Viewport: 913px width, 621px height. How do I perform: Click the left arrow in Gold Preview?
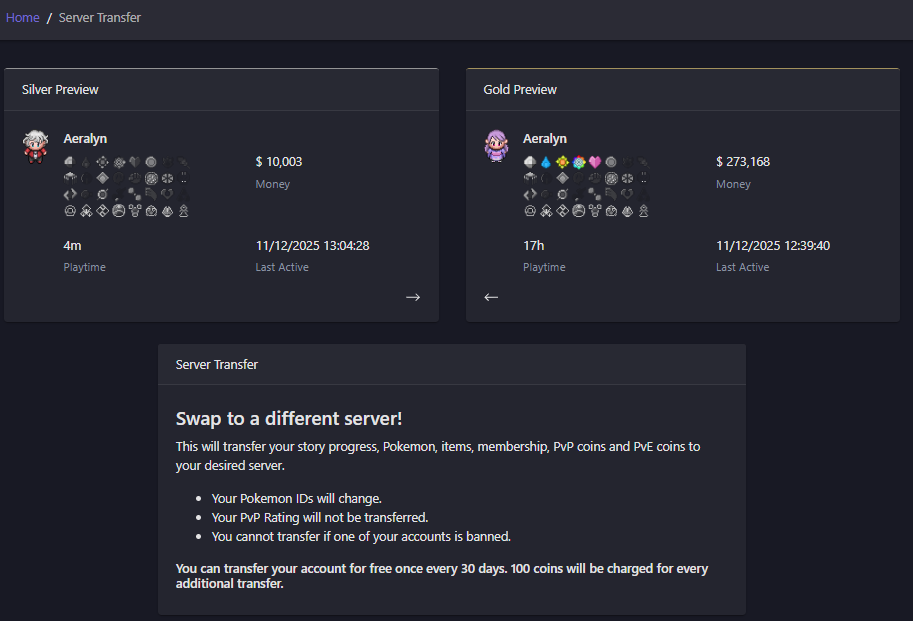click(491, 297)
